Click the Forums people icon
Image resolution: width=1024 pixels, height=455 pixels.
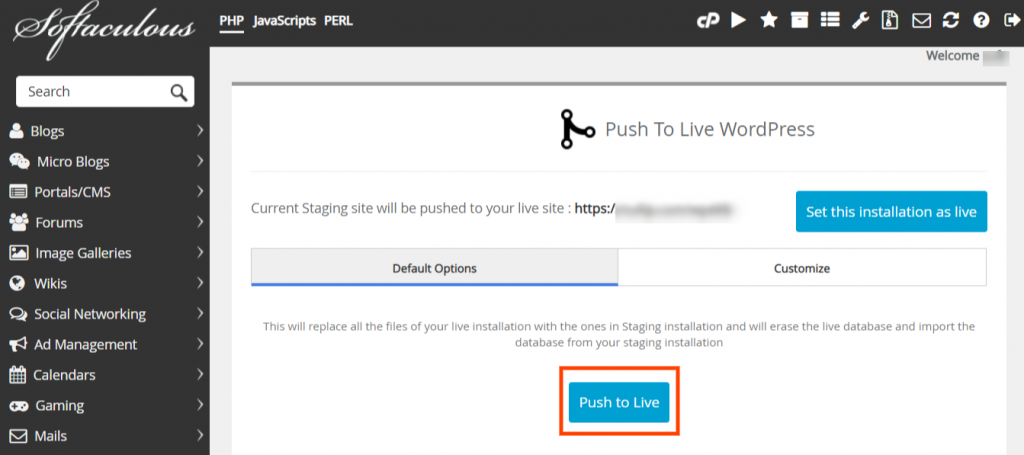(x=19, y=223)
